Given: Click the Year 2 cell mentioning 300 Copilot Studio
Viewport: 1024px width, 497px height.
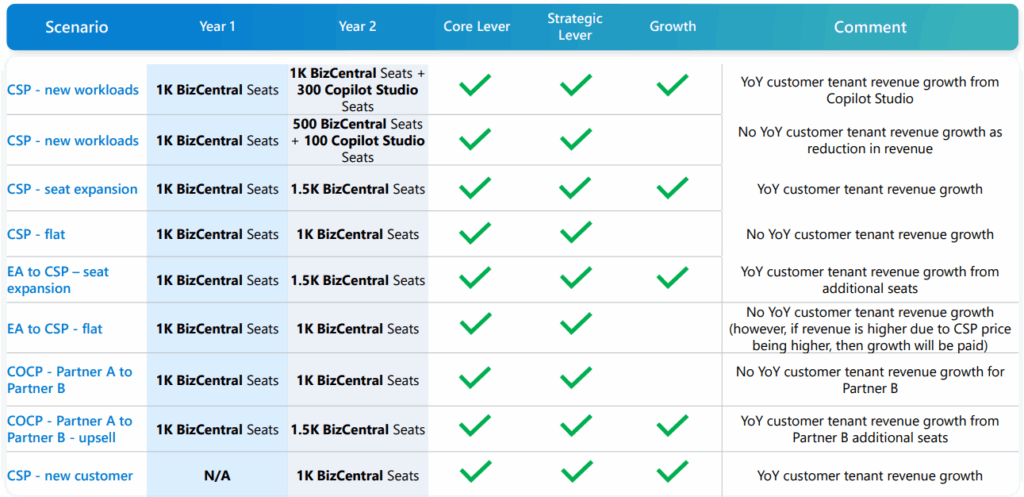Looking at the screenshot, I should click(358, 90).
